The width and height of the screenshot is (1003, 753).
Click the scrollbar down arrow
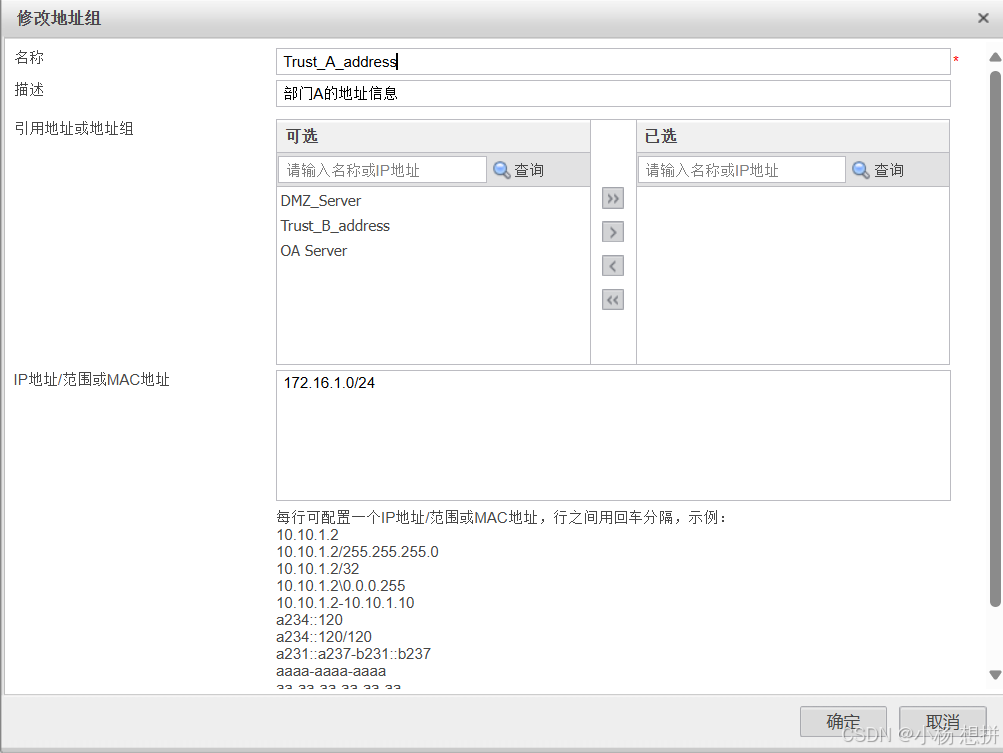pyautogui.click(x=995, y=674)
